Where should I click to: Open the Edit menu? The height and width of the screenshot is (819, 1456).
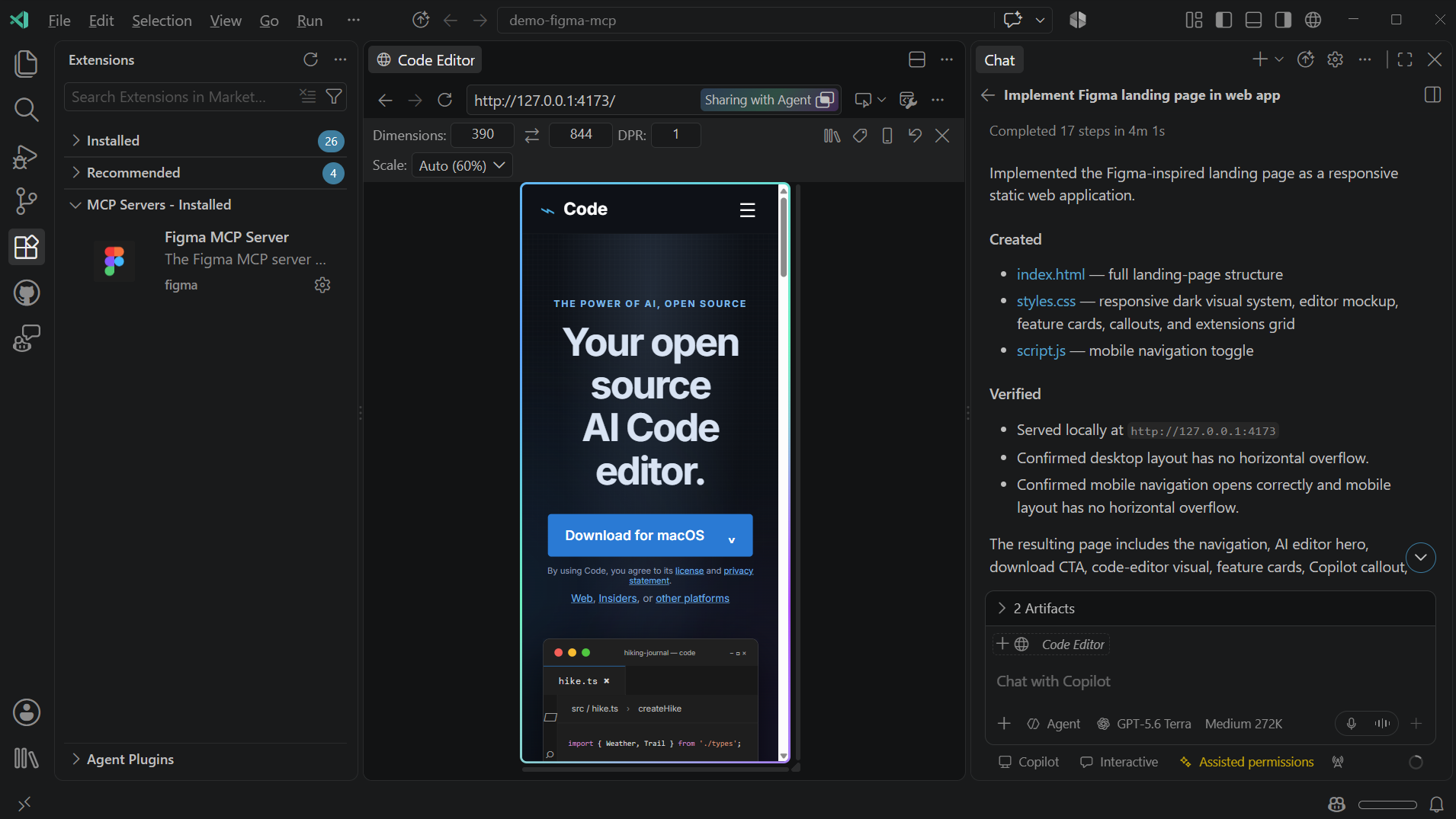[x=101, y=21]
